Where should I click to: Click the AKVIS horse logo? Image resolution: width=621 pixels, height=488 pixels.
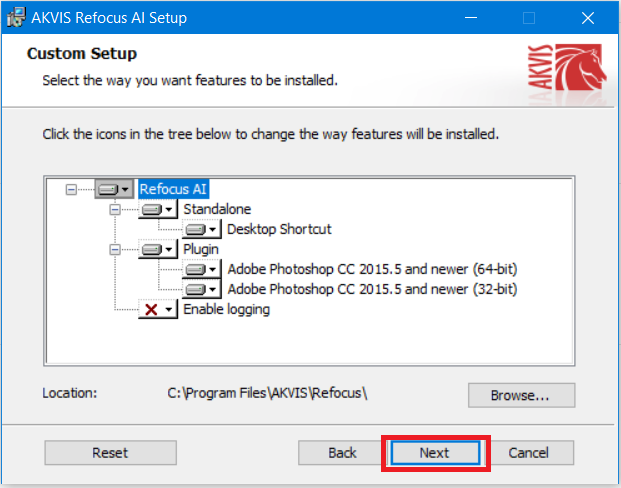pos(567,67)
